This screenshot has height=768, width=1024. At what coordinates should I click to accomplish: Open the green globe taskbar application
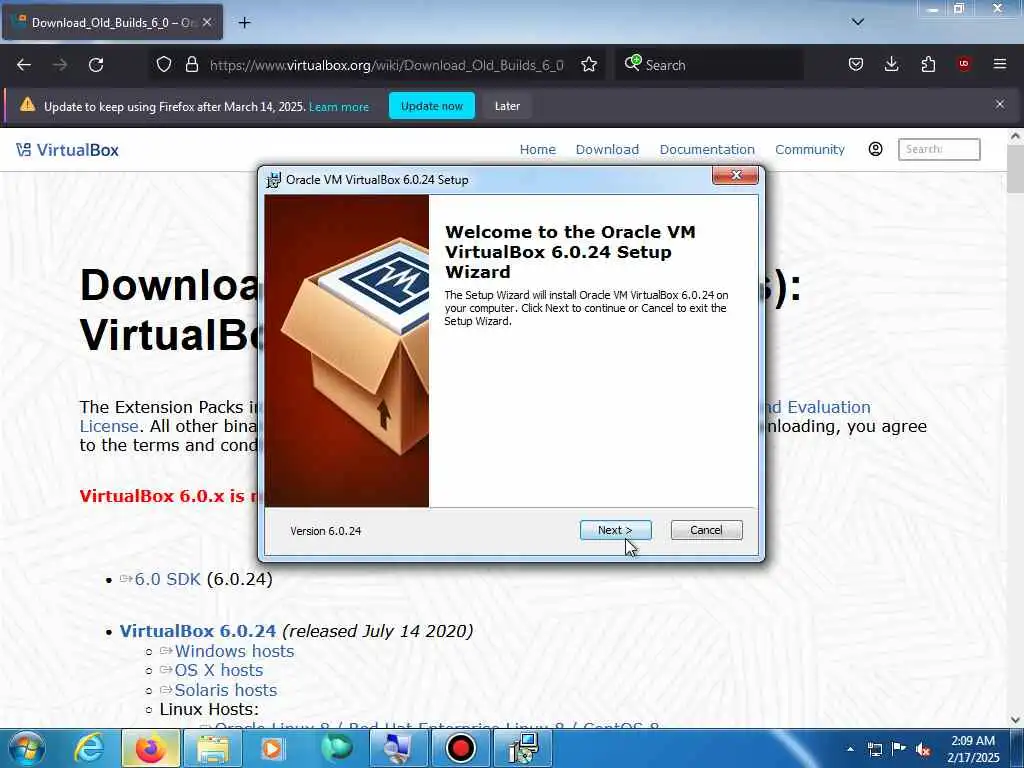pos(337,748)
